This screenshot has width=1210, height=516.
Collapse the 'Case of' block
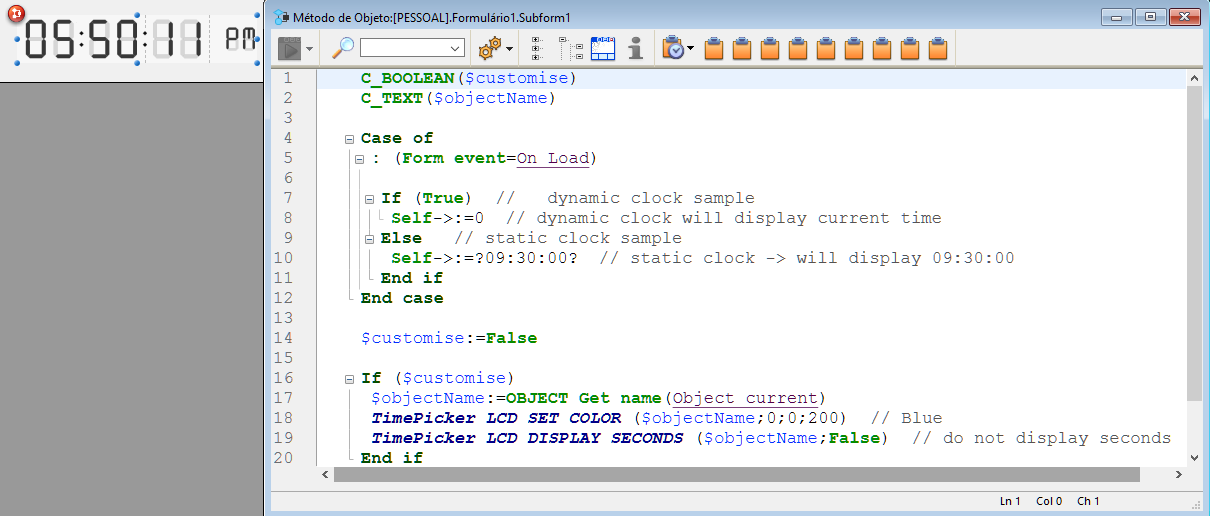coord(349,139)
